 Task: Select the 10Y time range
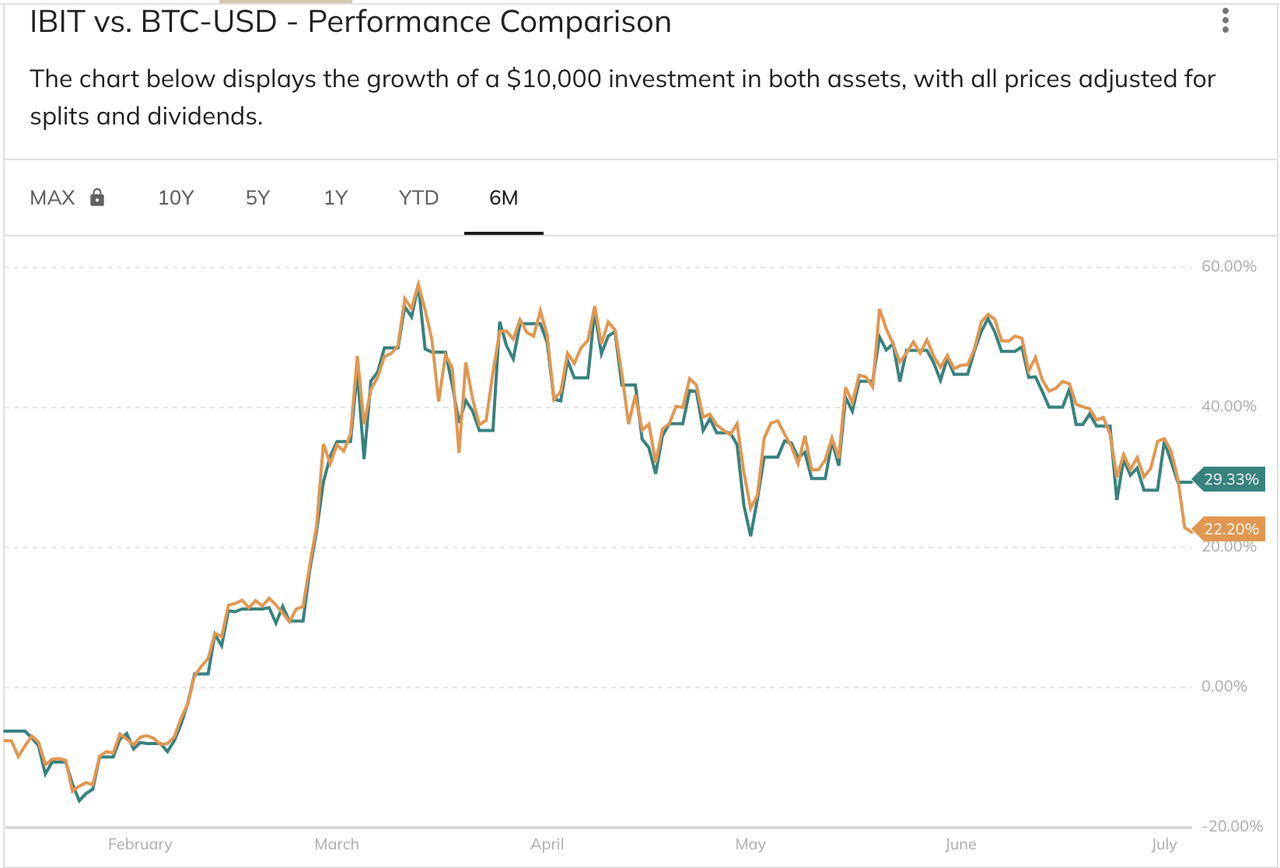pos(176,197)
